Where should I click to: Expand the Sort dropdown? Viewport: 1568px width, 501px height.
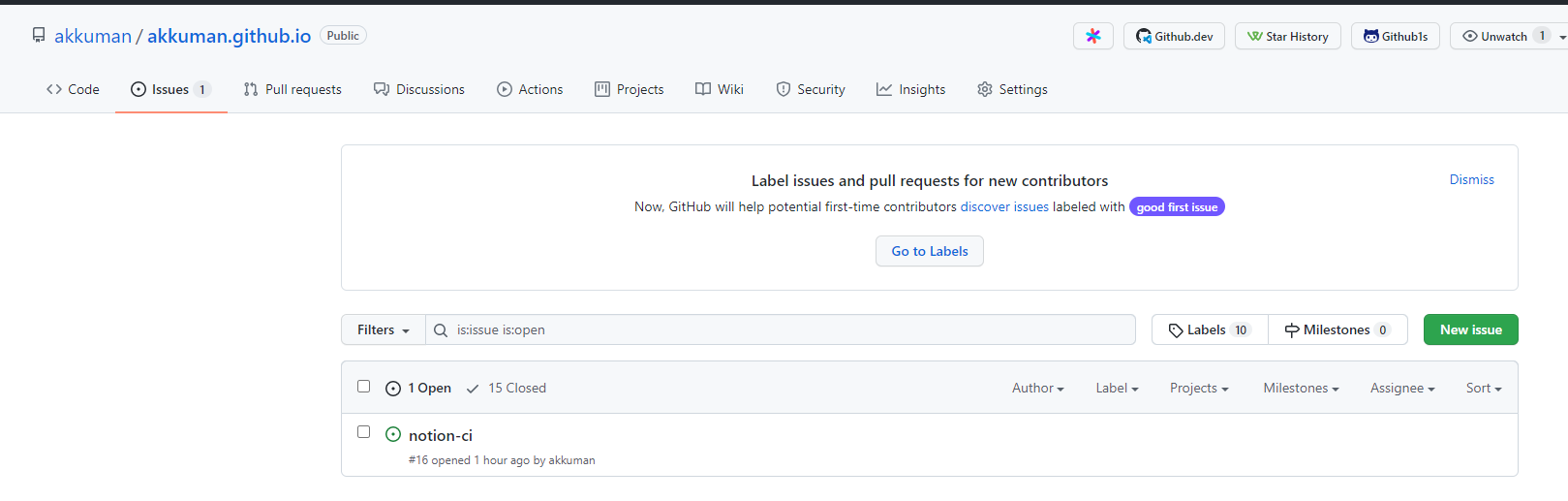coord(1484,388)
